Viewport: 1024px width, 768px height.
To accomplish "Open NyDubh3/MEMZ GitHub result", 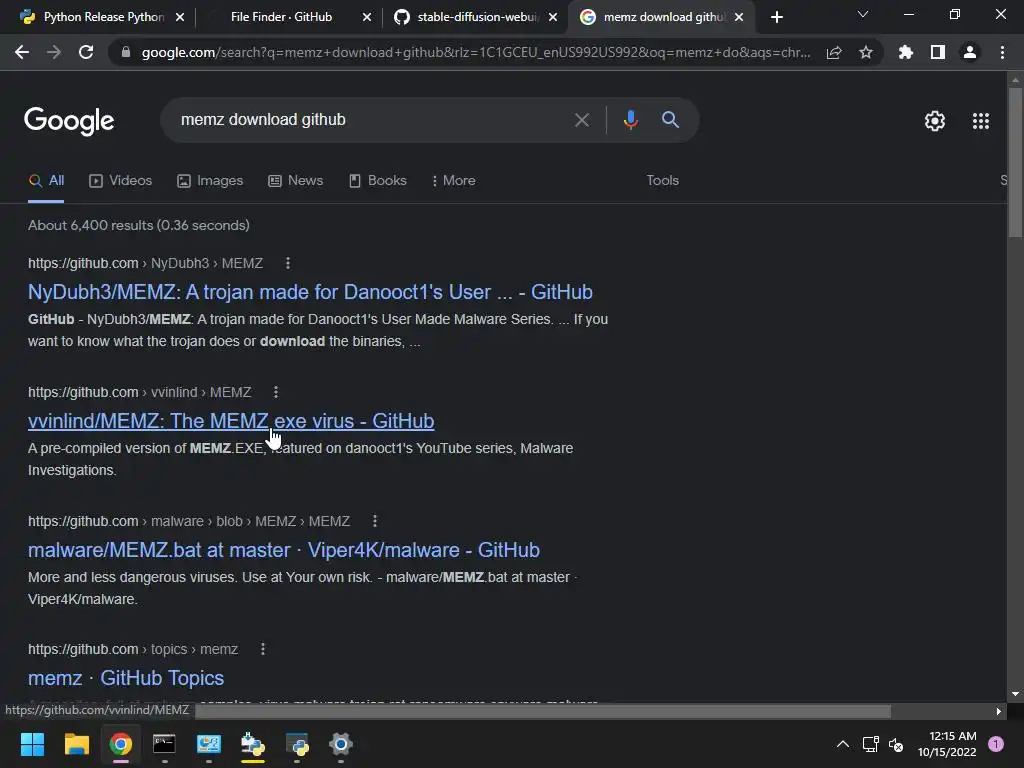I will (x=310, y=292).
